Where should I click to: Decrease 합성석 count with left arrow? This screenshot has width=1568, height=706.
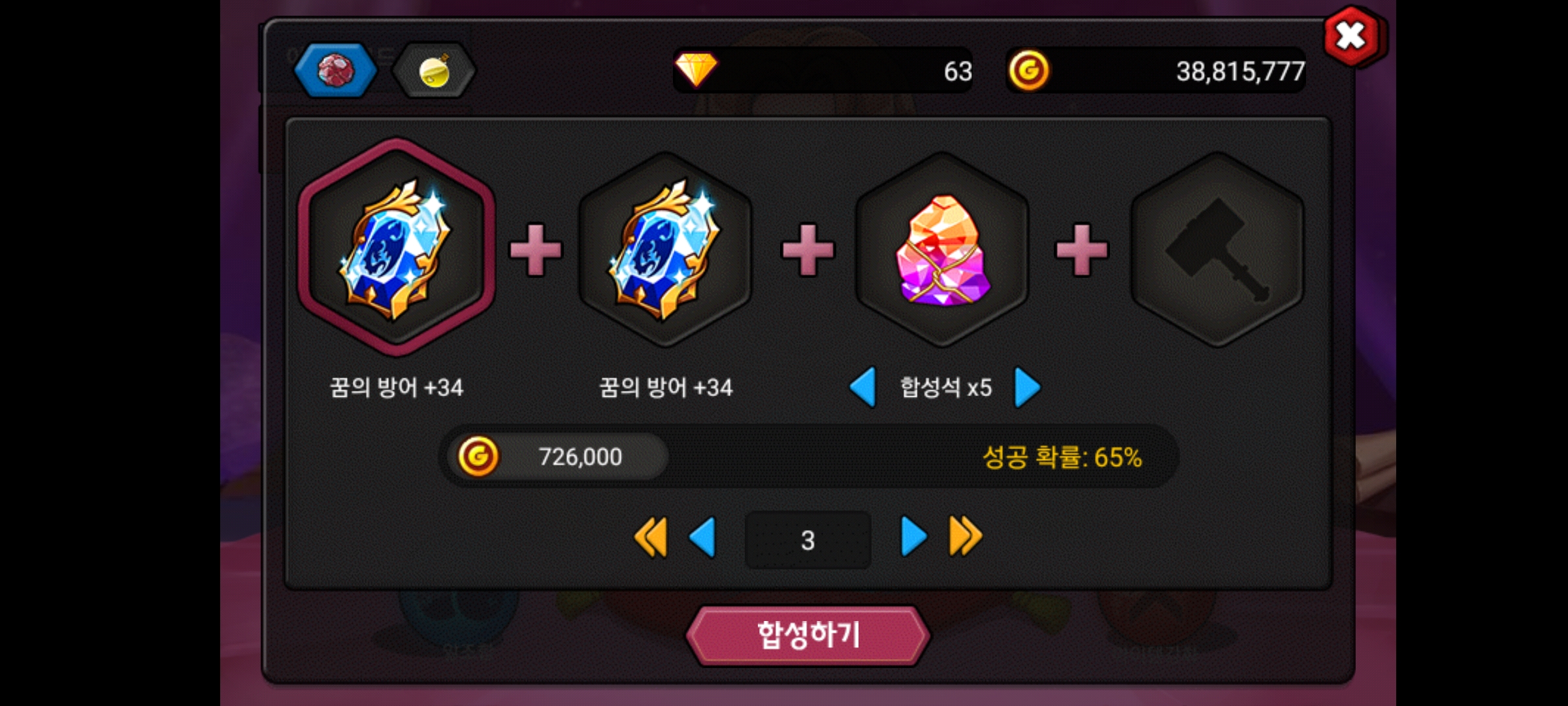(863, 388)
